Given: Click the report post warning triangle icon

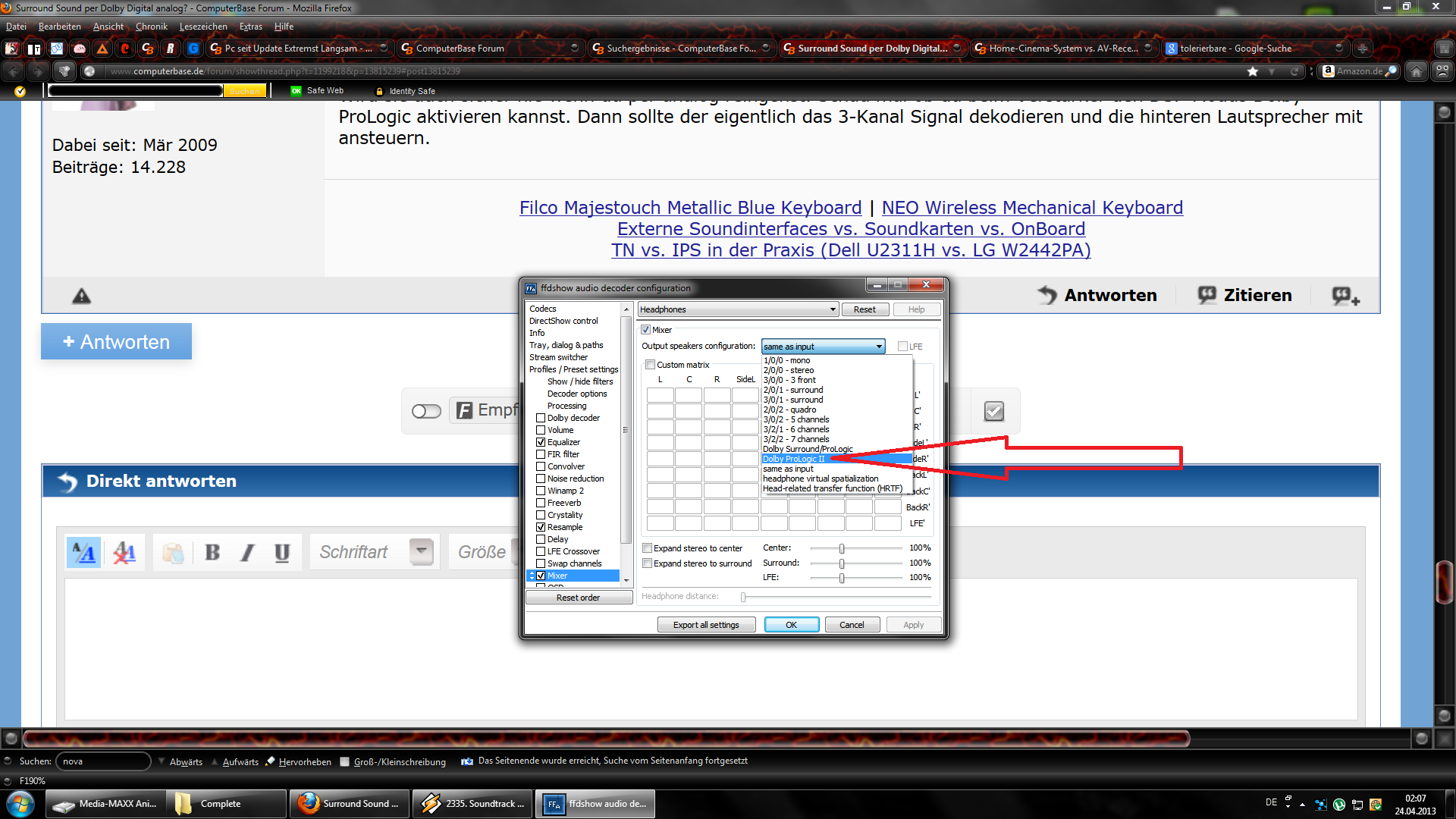Looking at the screenshot, I should (x=81, y=297).
